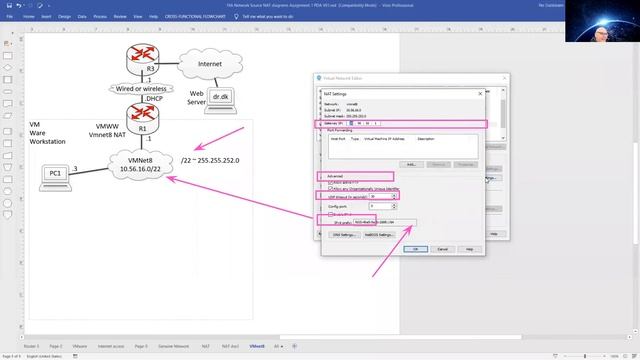The image size is (640, 360).
Task: Click Add... under Port Forwarding
Action: pos(411,164)
